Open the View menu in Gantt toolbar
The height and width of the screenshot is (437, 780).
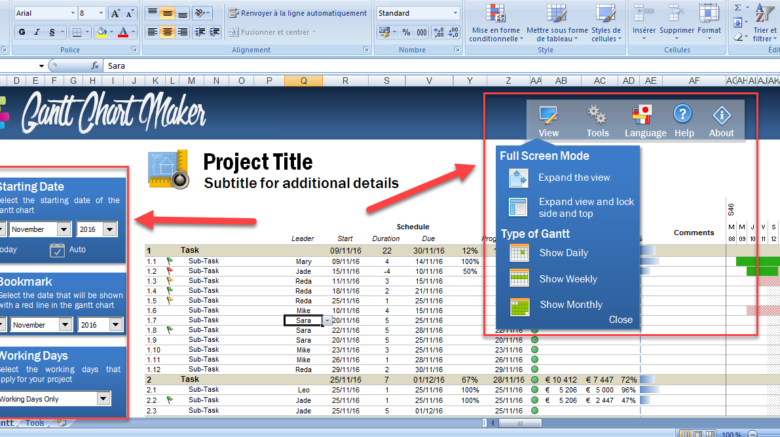click(x=548, y=119)
